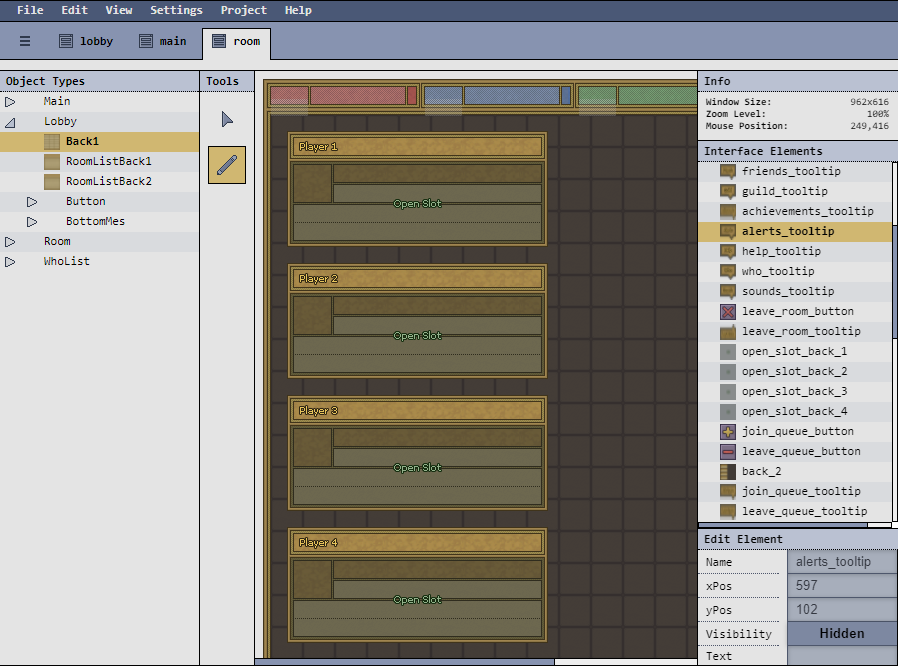898x666 pixels.
Task: Click the back_2 element icon
Action: click(x=728, y=472)
